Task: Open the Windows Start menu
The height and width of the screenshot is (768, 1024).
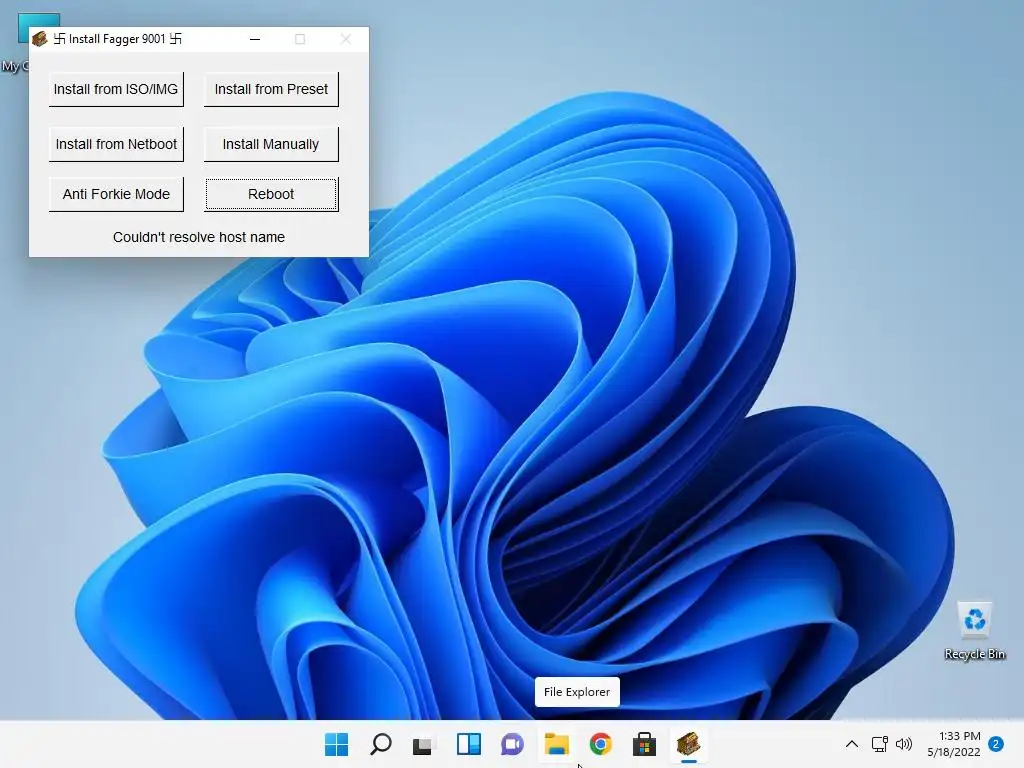Action: (x=337, y=744)
